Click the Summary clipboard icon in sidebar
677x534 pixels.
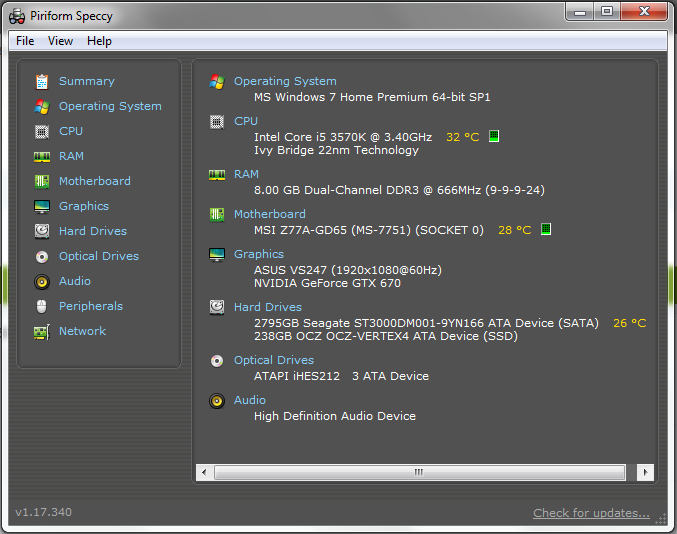(42, 82)
